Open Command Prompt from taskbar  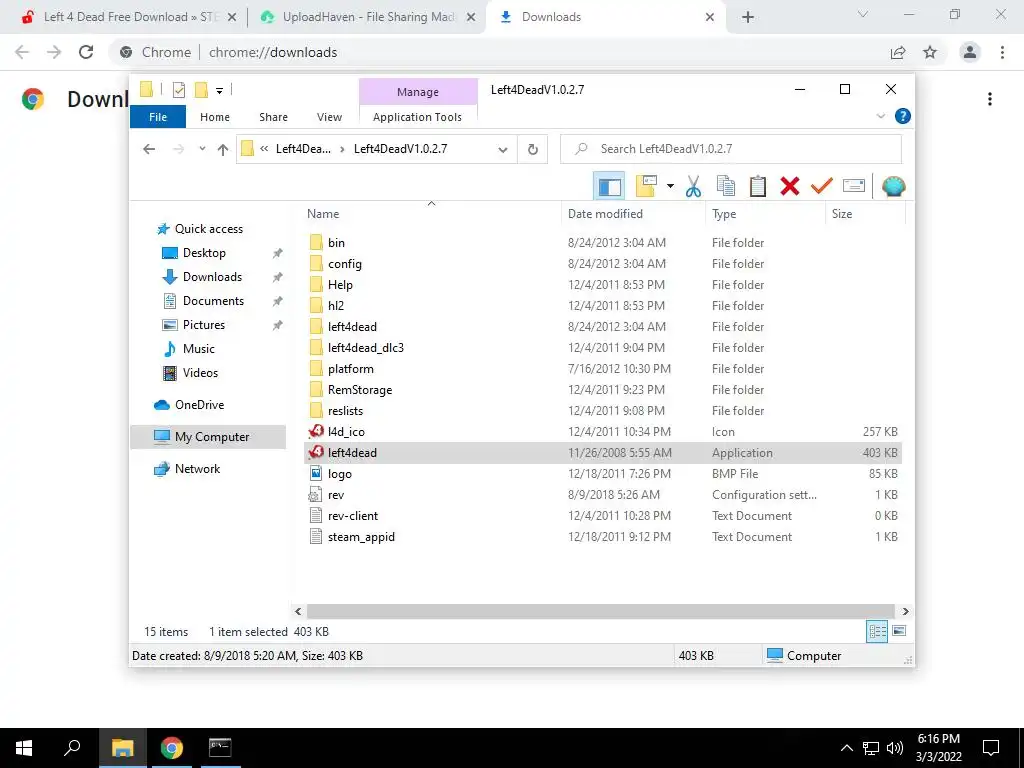click(220, 748)
